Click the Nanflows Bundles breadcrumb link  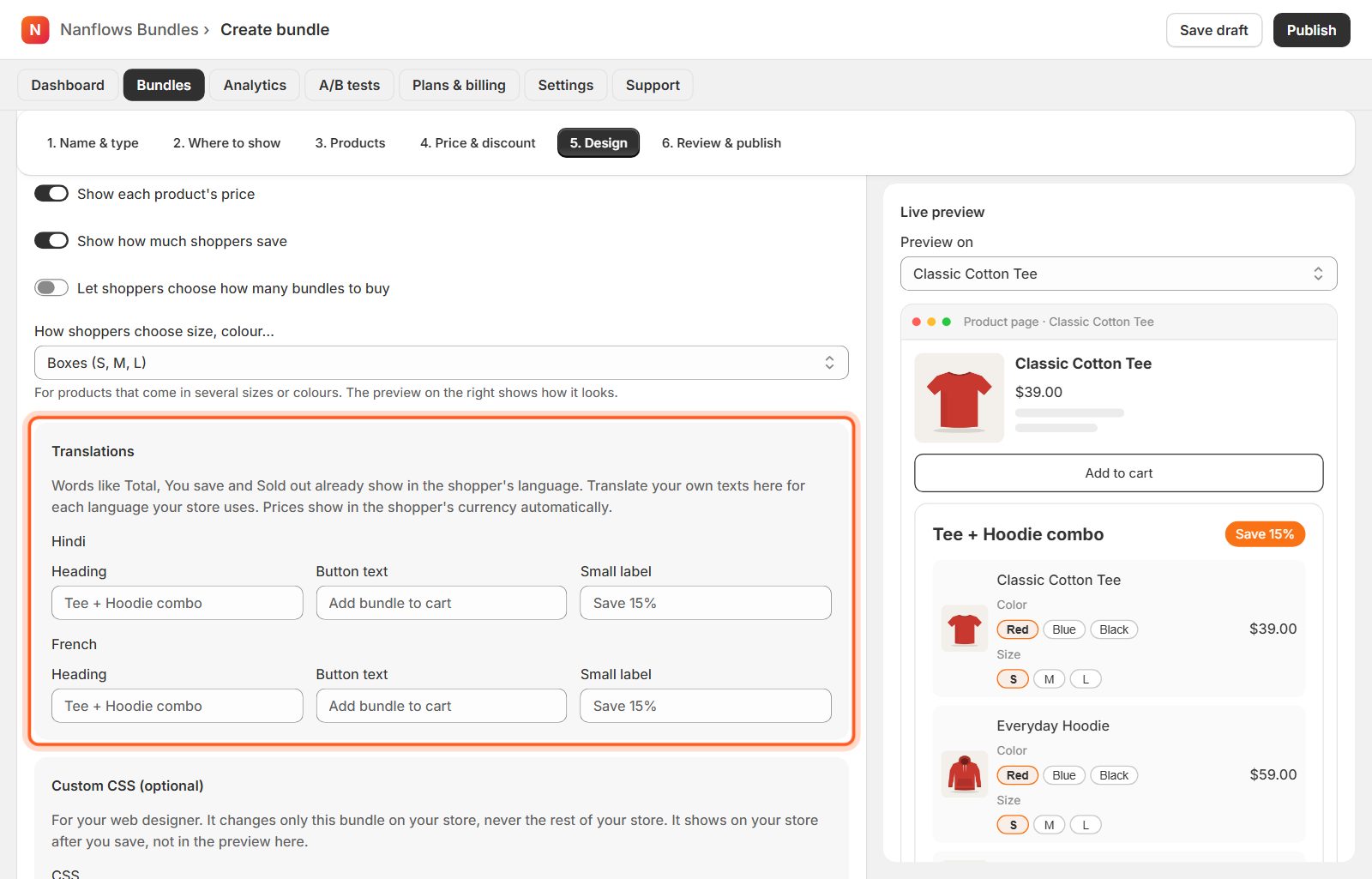coord(129,30)
